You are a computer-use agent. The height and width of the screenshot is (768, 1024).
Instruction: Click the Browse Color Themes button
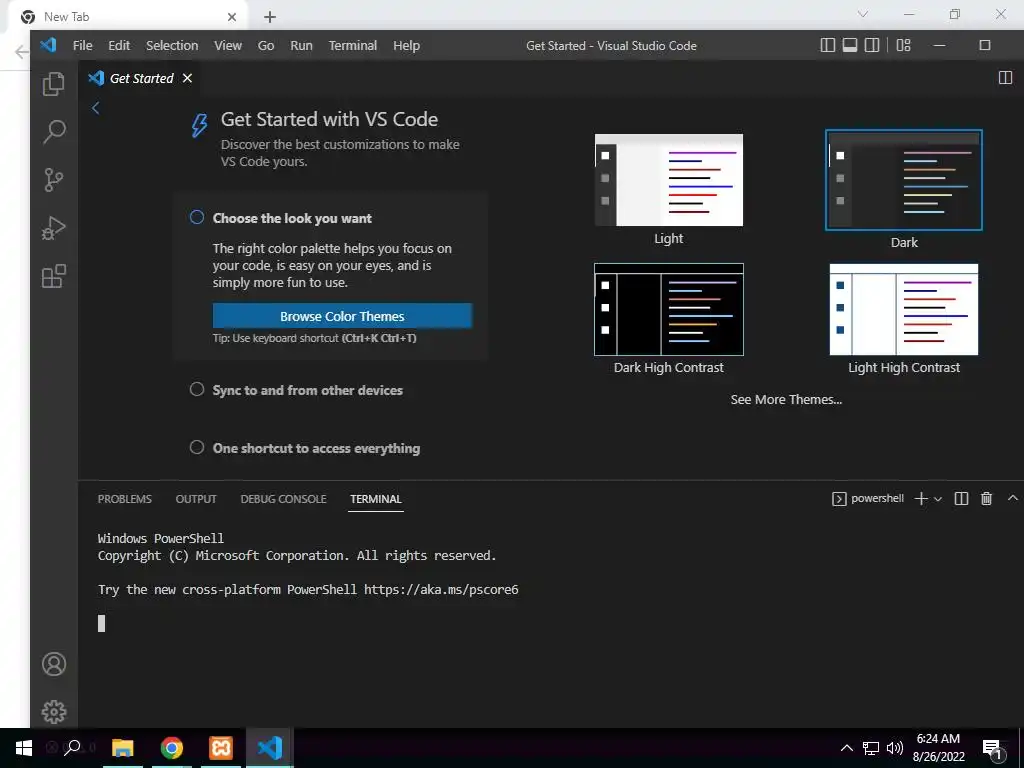click(x=342, y=316)
